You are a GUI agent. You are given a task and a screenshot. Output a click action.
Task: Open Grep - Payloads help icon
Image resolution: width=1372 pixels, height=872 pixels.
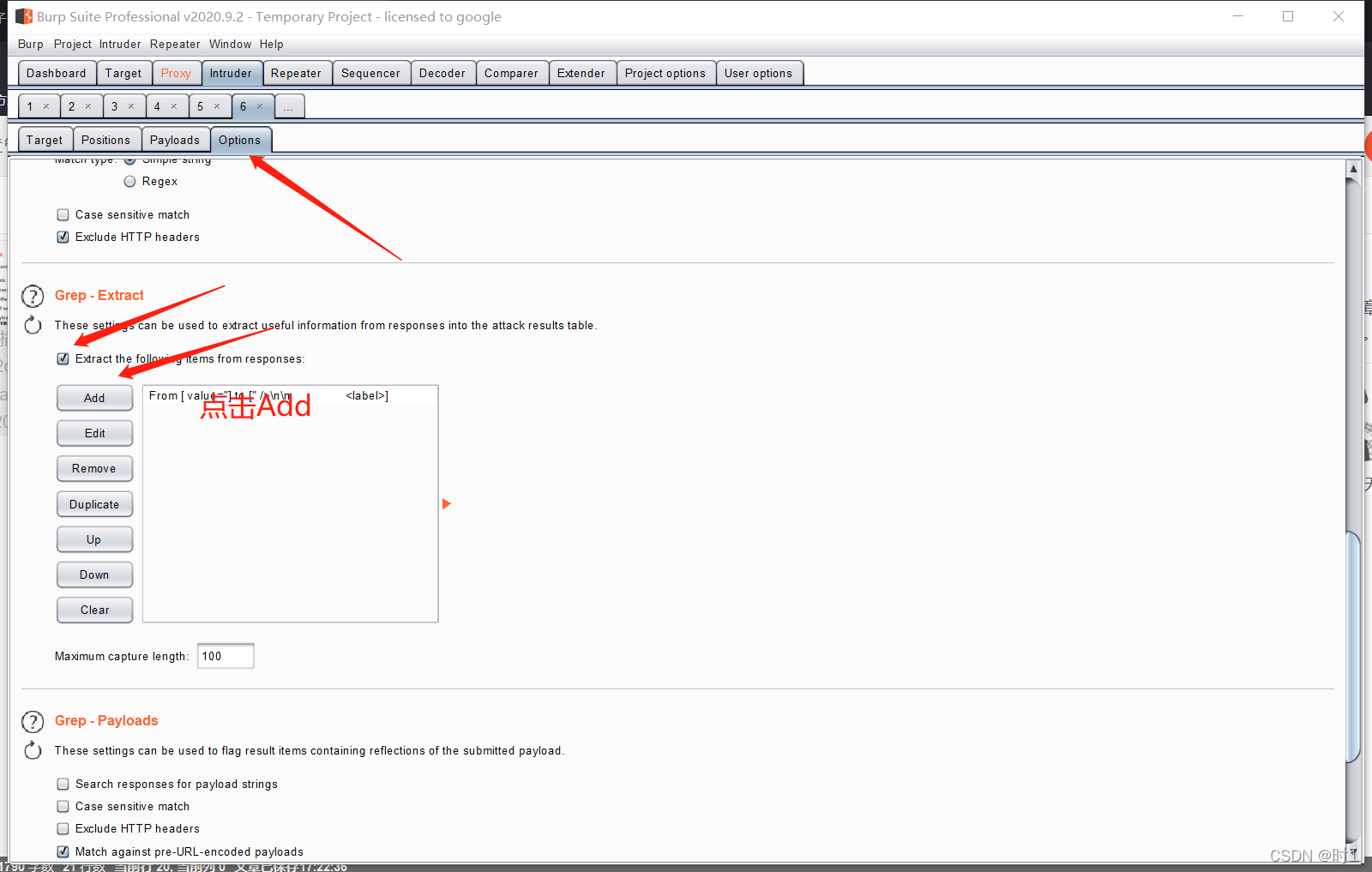[x=33, y=722]
